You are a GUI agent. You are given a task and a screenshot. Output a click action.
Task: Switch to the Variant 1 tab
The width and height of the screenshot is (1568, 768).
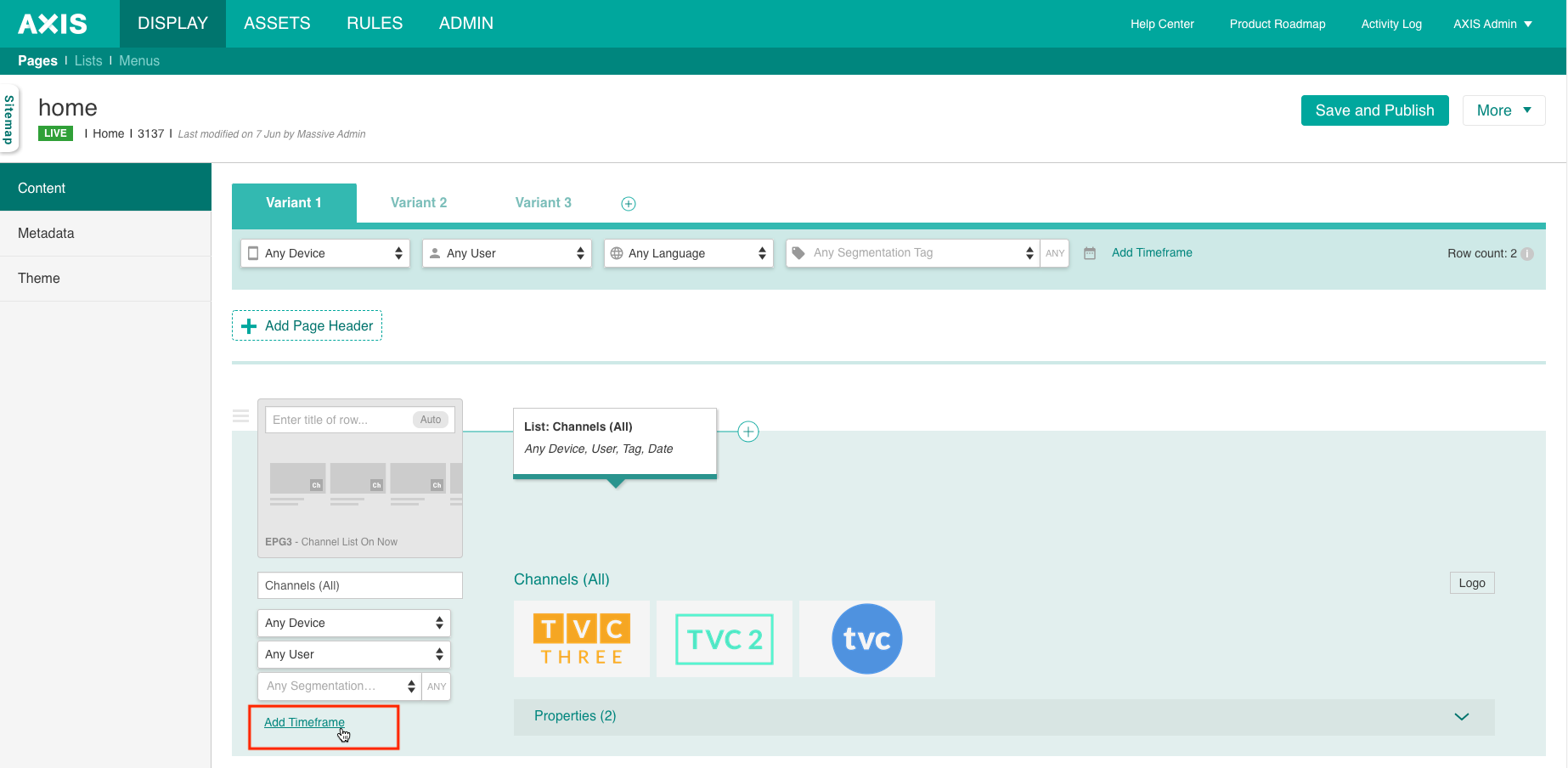(294, 203)
